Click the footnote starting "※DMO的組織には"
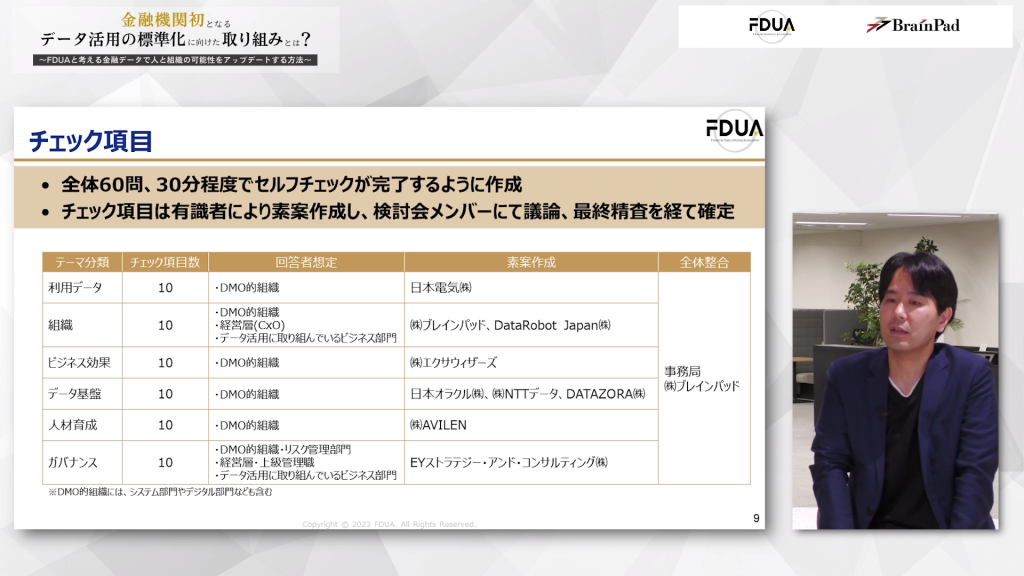This screenshot has width=1024, height=576. pyautogui.click(x=160, y=492)
